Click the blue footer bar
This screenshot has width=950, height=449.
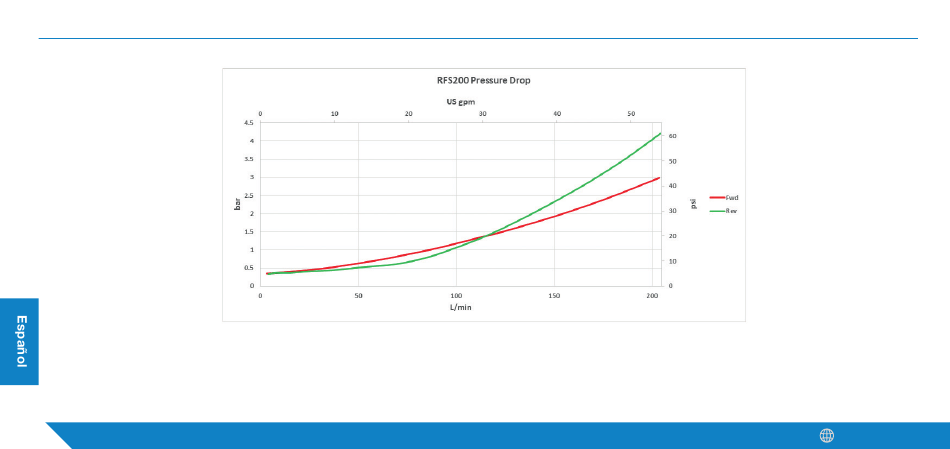tap(497, 436)
